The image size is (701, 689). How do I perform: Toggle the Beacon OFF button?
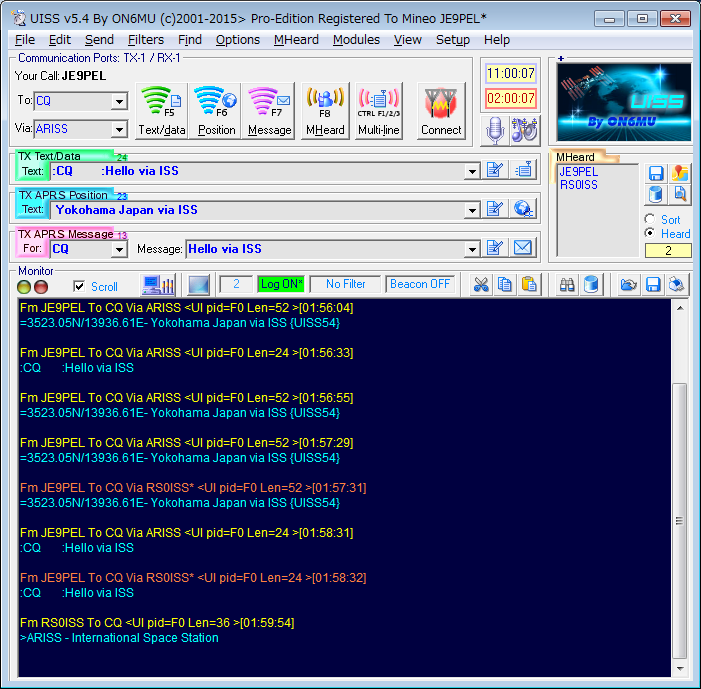[x=420, y=284]
